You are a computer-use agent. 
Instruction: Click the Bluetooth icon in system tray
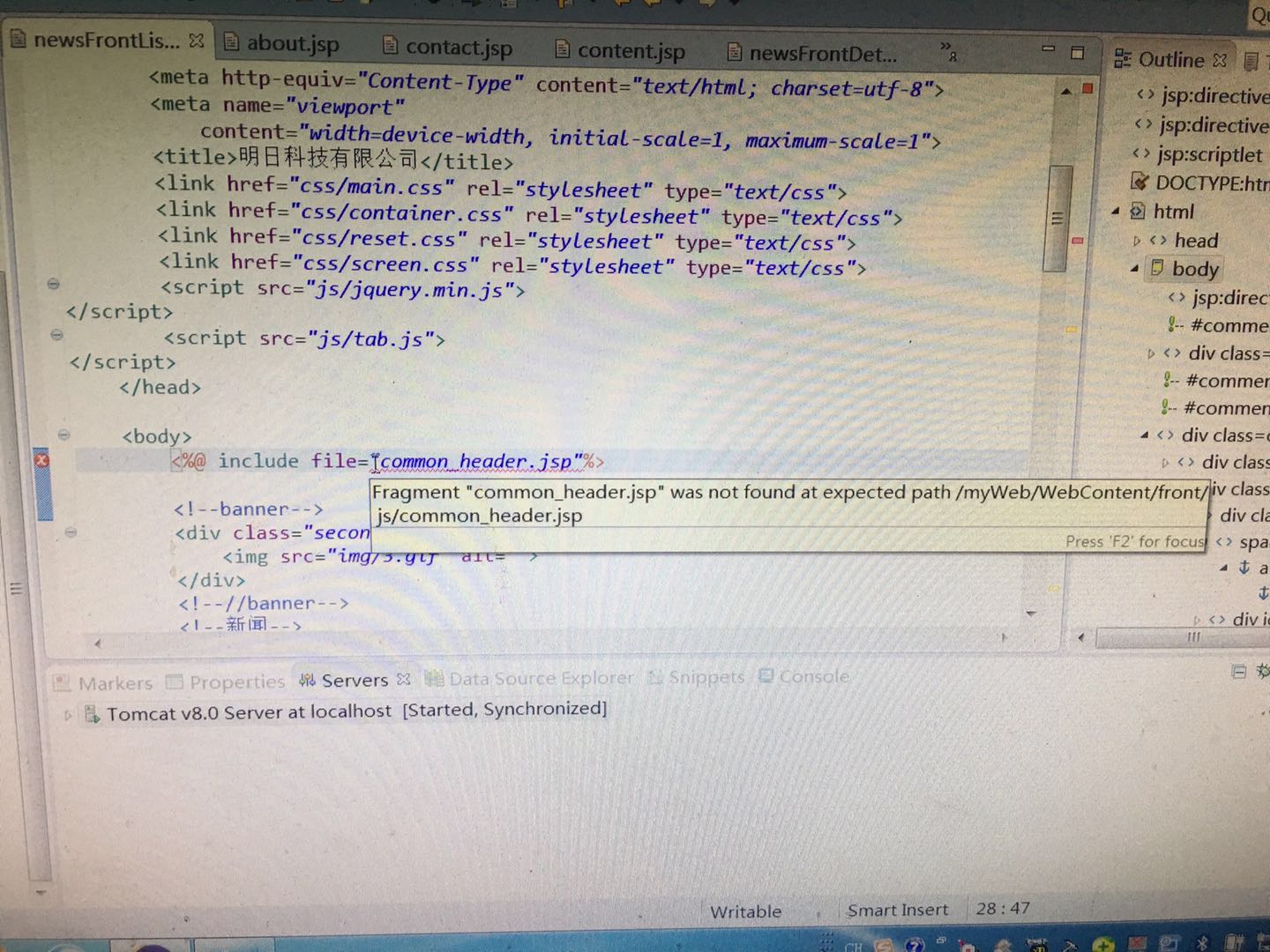1201,942
